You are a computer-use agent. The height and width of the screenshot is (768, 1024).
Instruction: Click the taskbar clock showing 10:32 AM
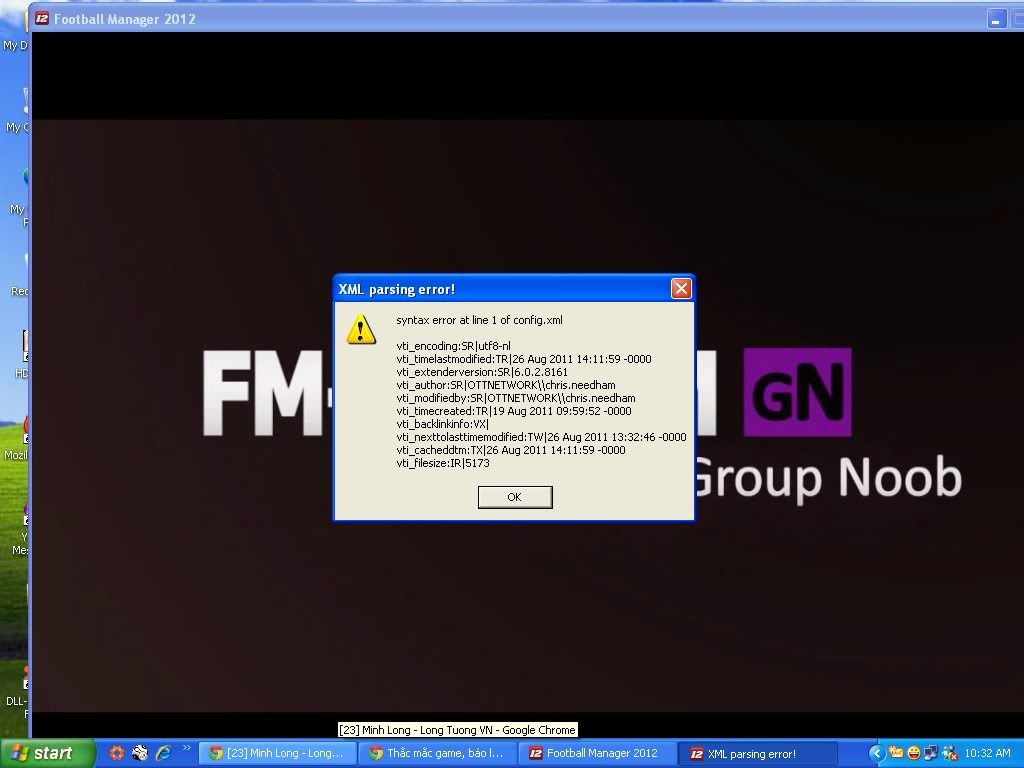coord(987,754)
